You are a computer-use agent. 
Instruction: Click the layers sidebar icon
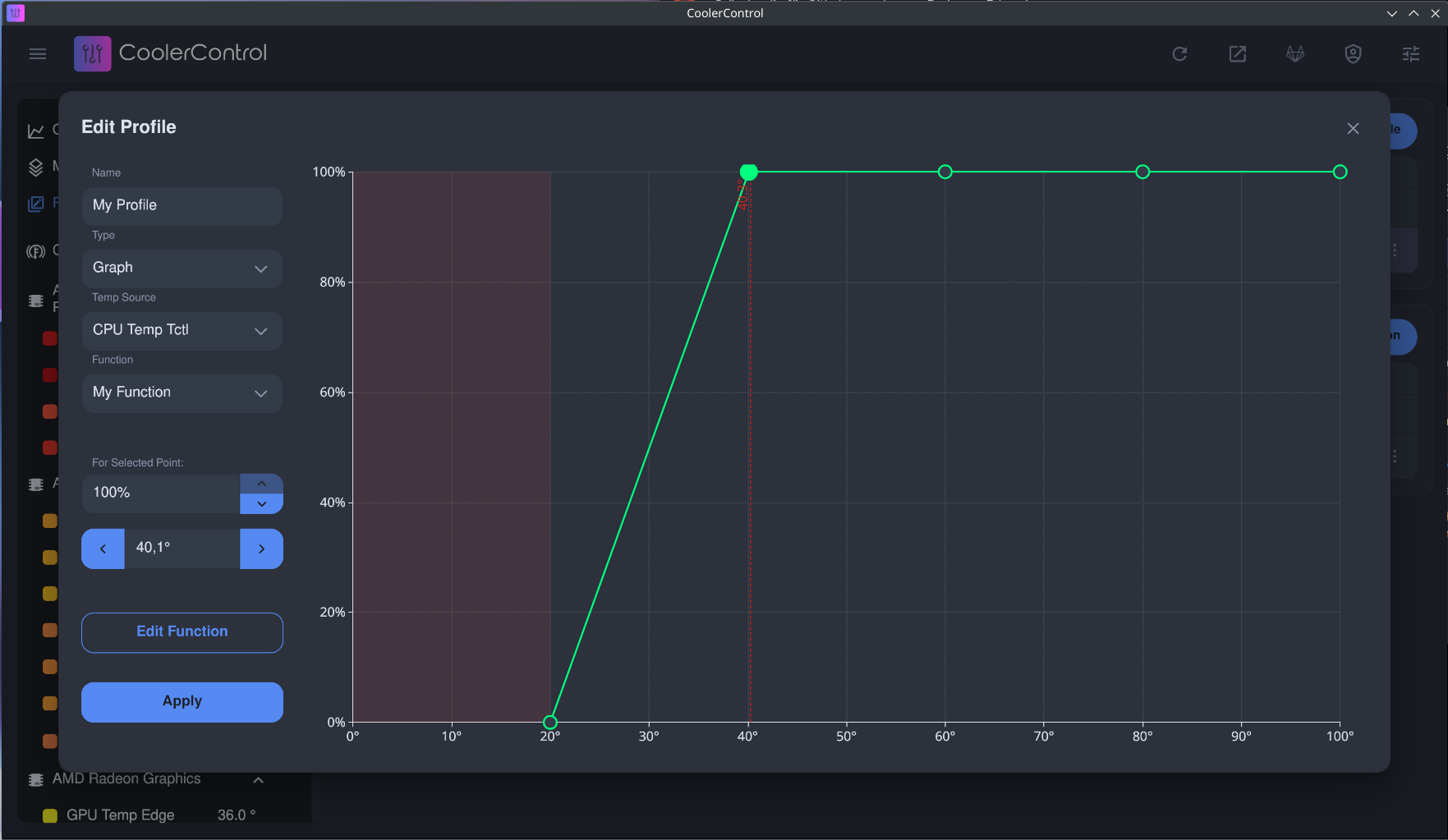point(36,167)
